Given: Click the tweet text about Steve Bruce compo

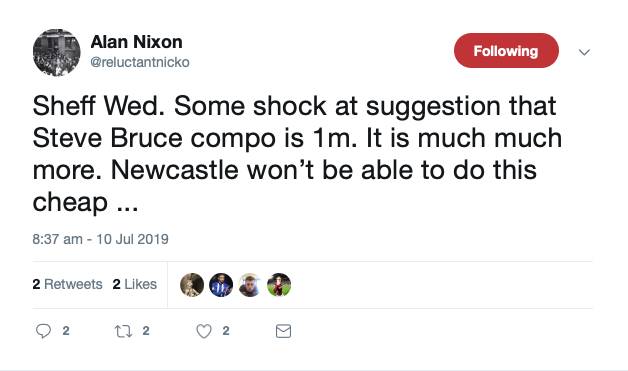Looking at the screenshot, I should 297,154.
